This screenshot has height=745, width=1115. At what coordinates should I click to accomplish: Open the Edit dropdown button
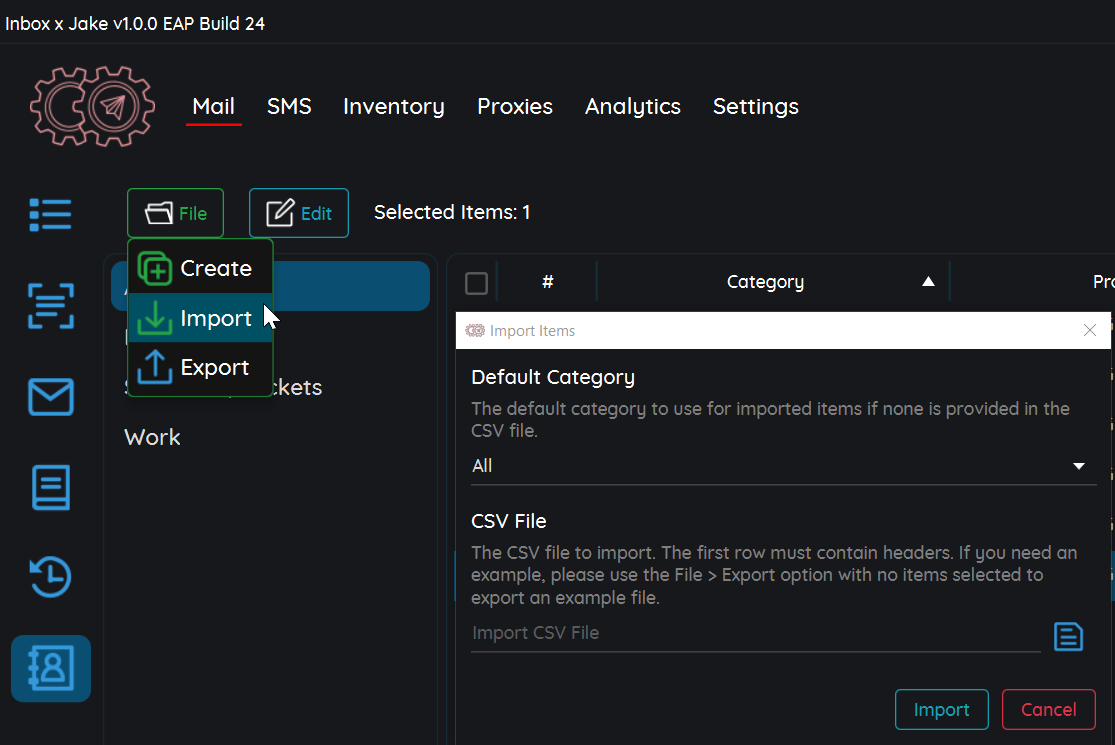[x=298, y=213]
